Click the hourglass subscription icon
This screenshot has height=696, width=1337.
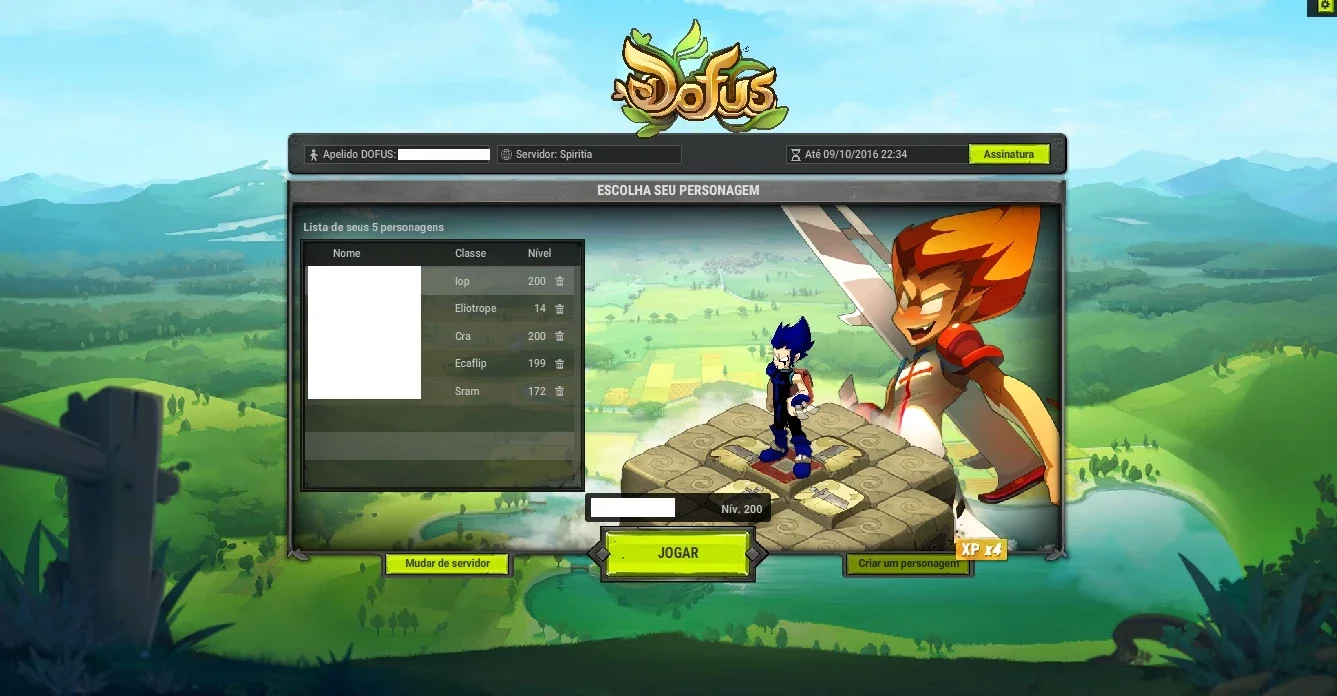point(796,155)
